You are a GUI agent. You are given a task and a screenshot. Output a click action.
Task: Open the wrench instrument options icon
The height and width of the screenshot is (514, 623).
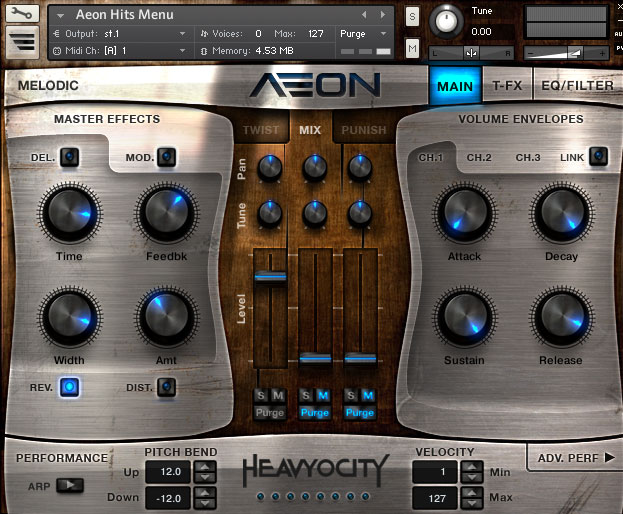click(x=23, y=14)
